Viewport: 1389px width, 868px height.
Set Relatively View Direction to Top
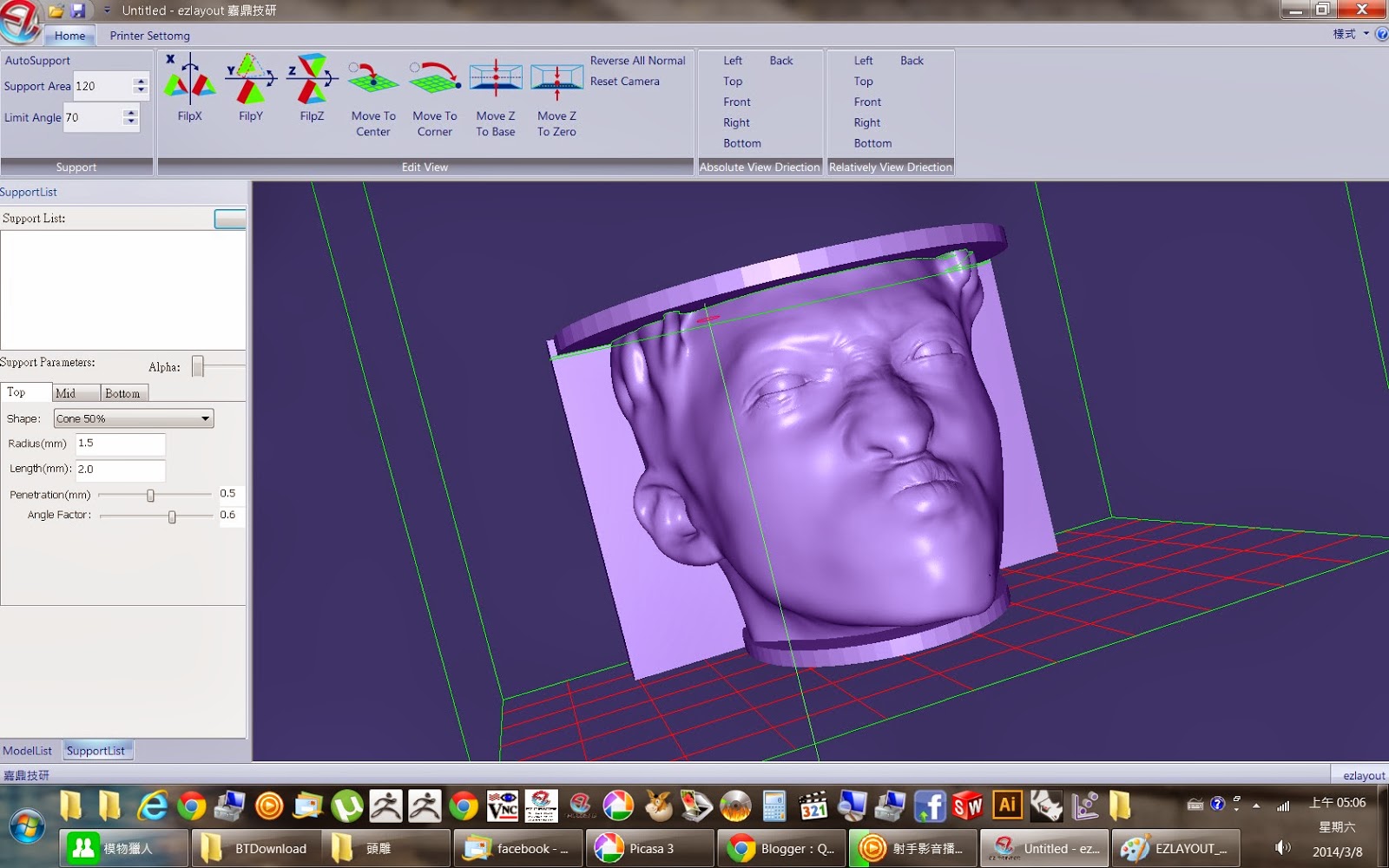point(864,82)
